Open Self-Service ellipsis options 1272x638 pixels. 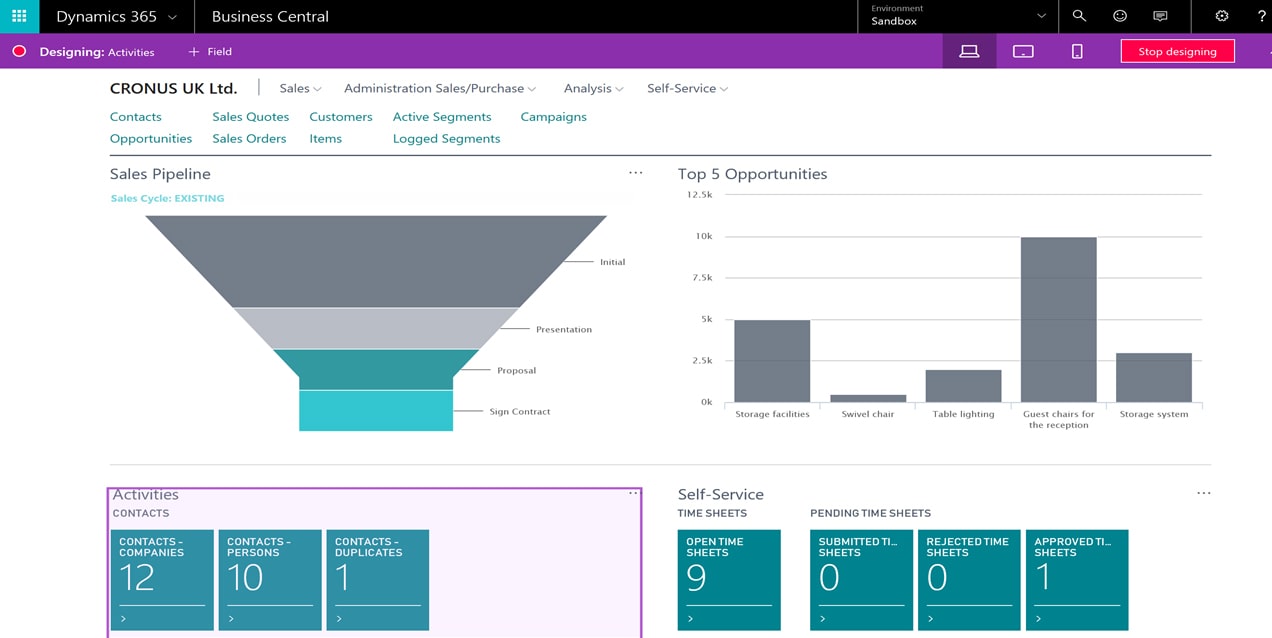coord(1203,493)
